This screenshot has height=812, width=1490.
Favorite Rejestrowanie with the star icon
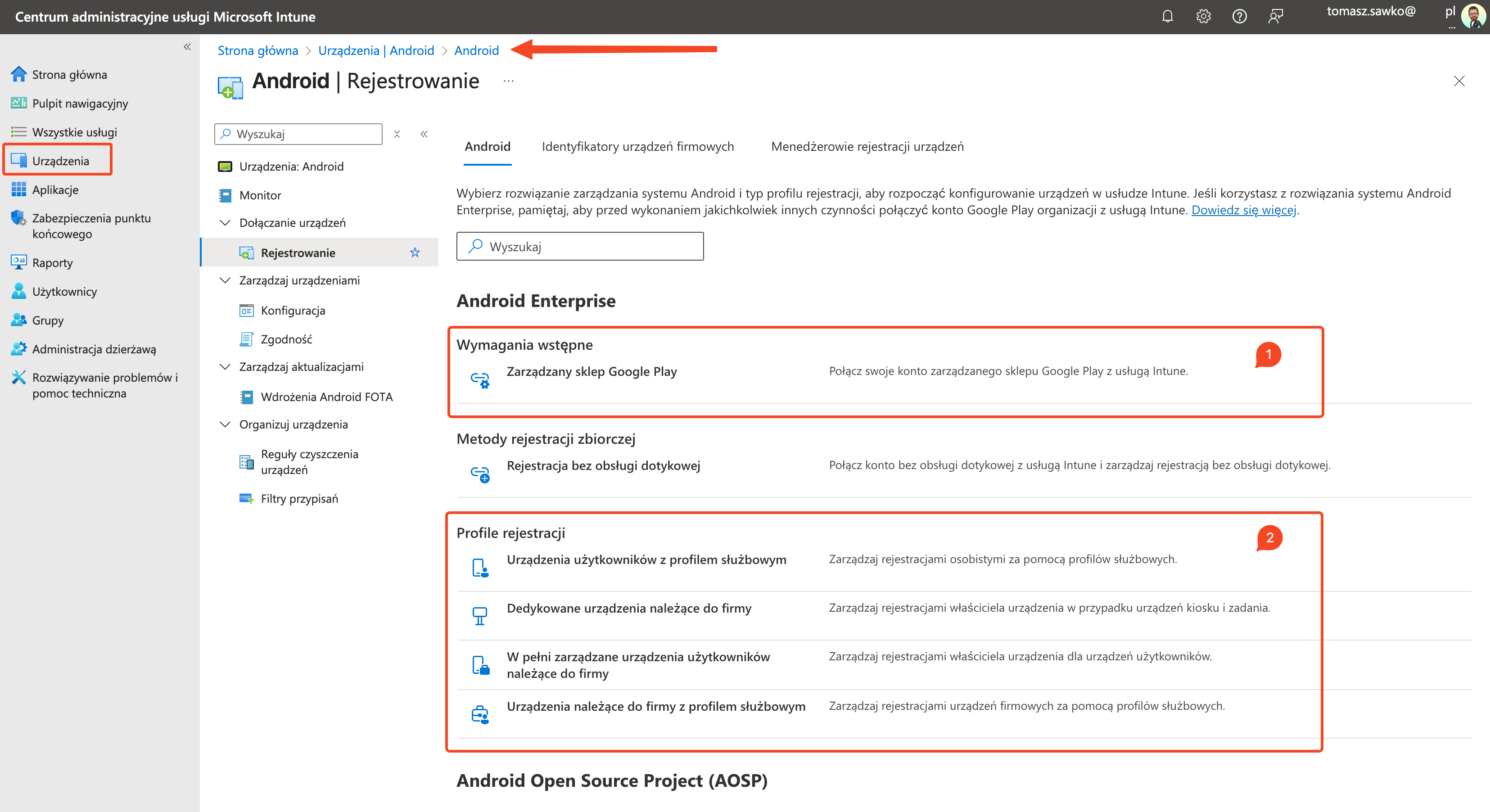[x=415, y=252]
